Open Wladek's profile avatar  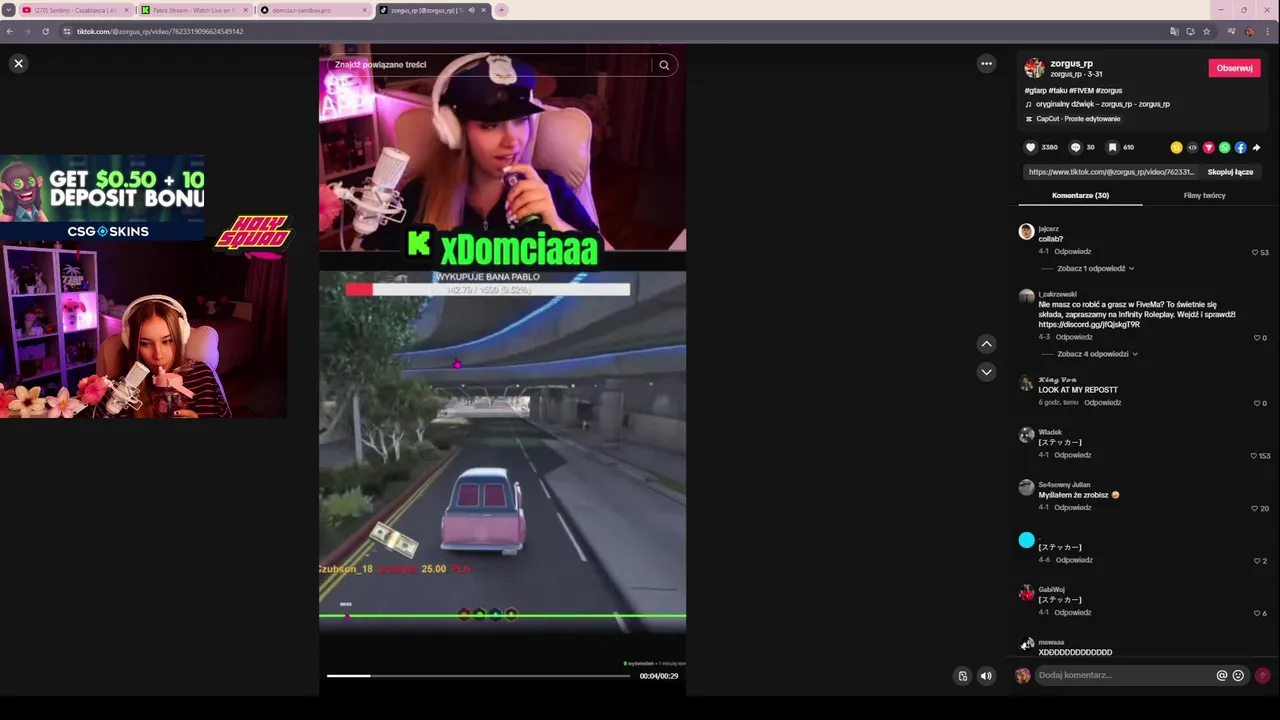click(x=1026, y=435)
